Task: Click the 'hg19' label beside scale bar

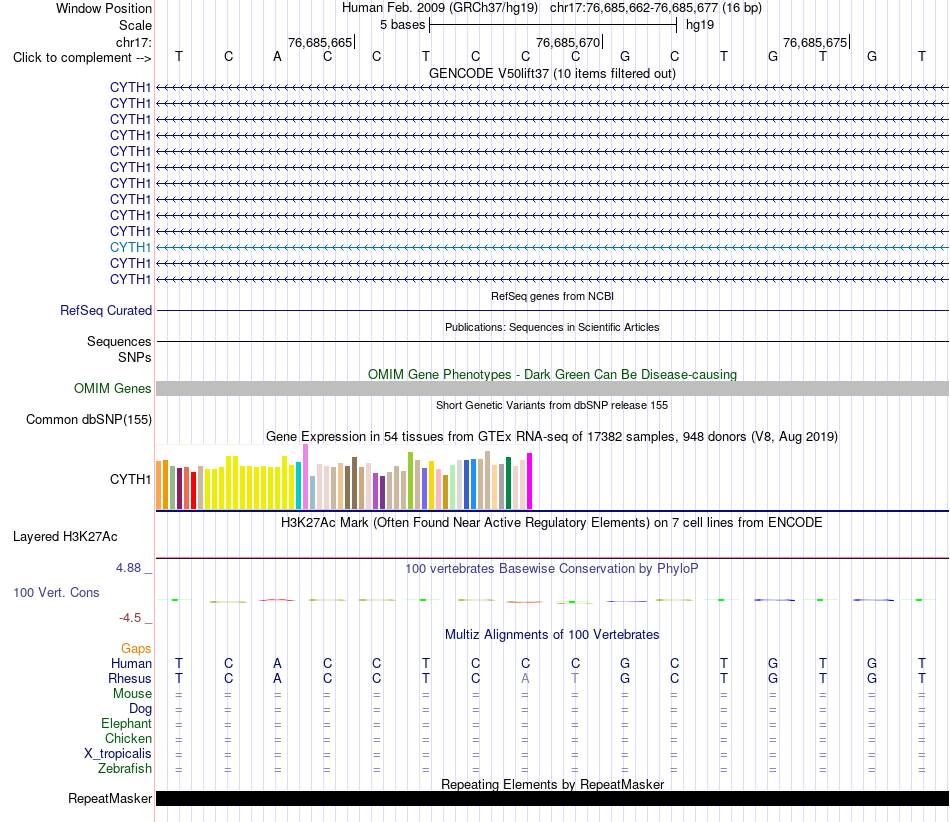Action: (x=700, y=25)
